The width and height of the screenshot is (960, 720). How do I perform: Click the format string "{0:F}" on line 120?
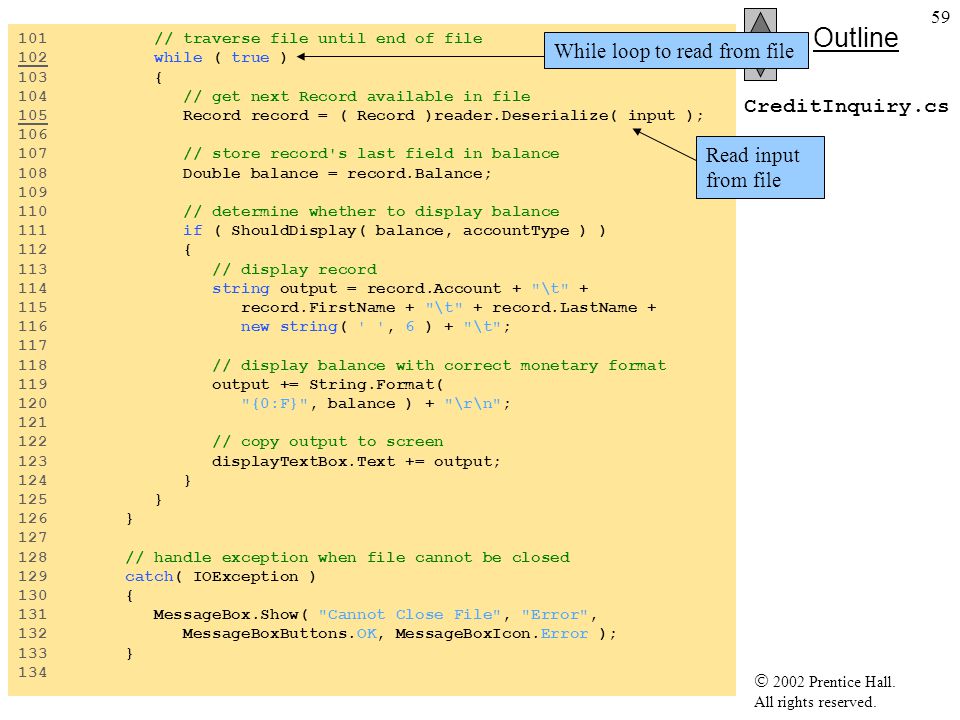(274, 403)
